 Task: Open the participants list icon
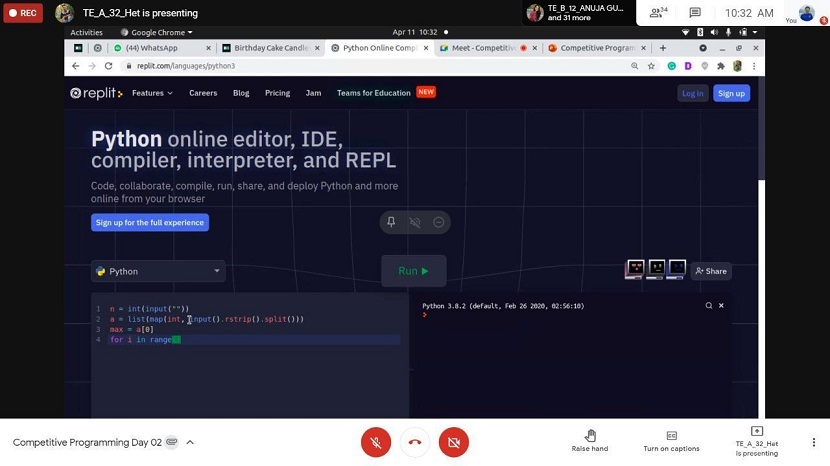click(x=658, y=13)
